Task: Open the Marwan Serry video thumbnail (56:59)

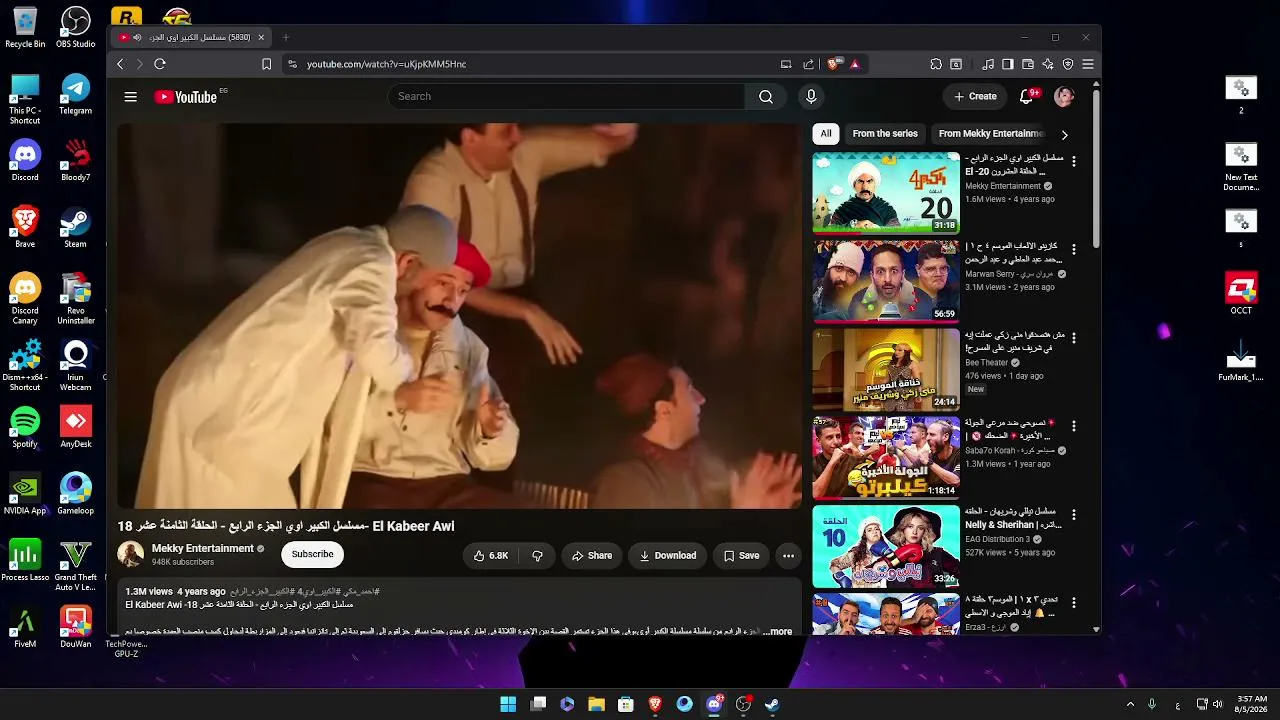Action: coord(886,281)
